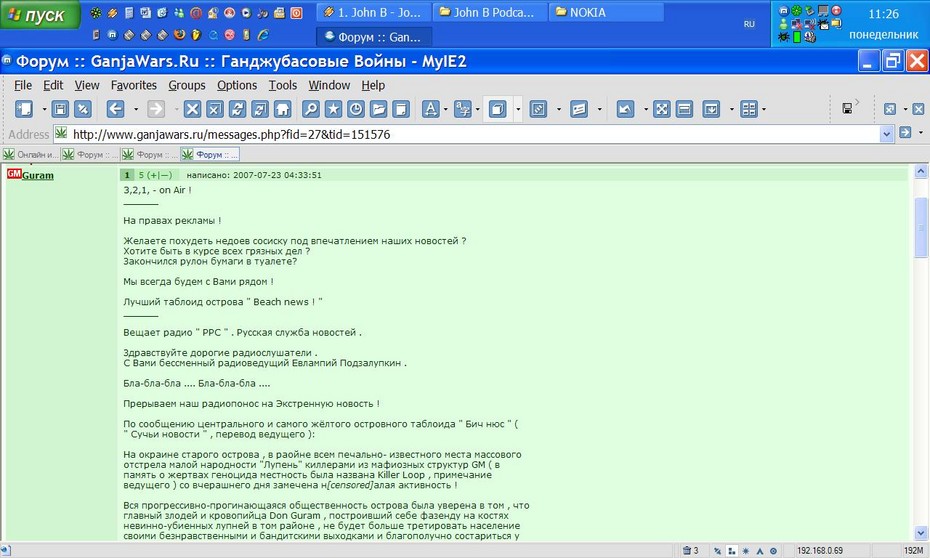930x558 pixels.
Task: Click the Go arrow next to address bar
Action: [x=905, y=132]
